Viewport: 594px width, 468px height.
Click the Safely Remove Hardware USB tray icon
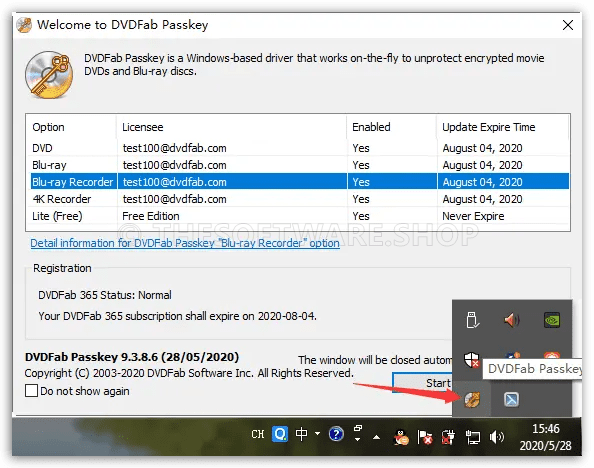tap(472, 320)
